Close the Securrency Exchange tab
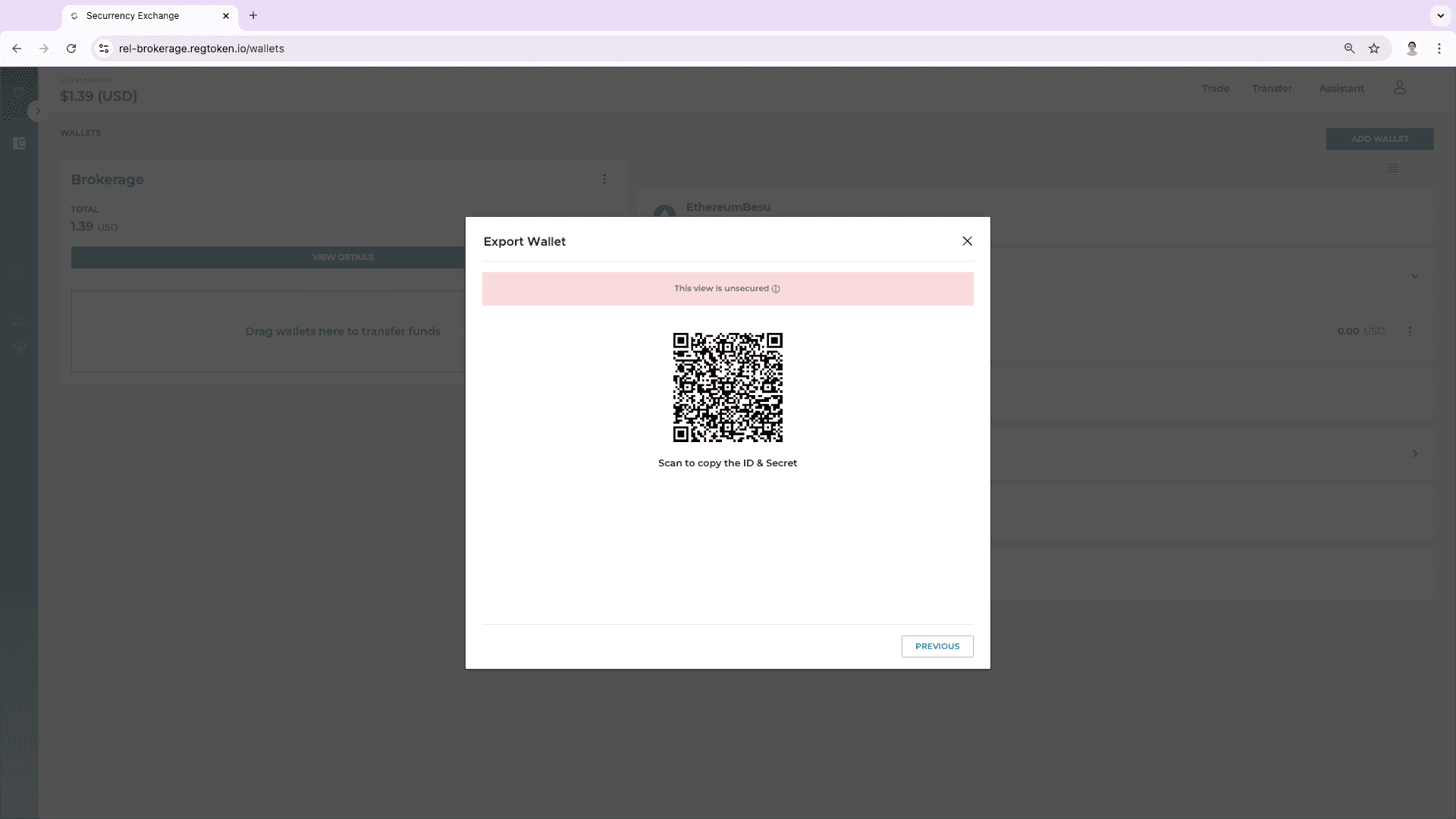Screen dimensions: 1456x819 (226, 16)
